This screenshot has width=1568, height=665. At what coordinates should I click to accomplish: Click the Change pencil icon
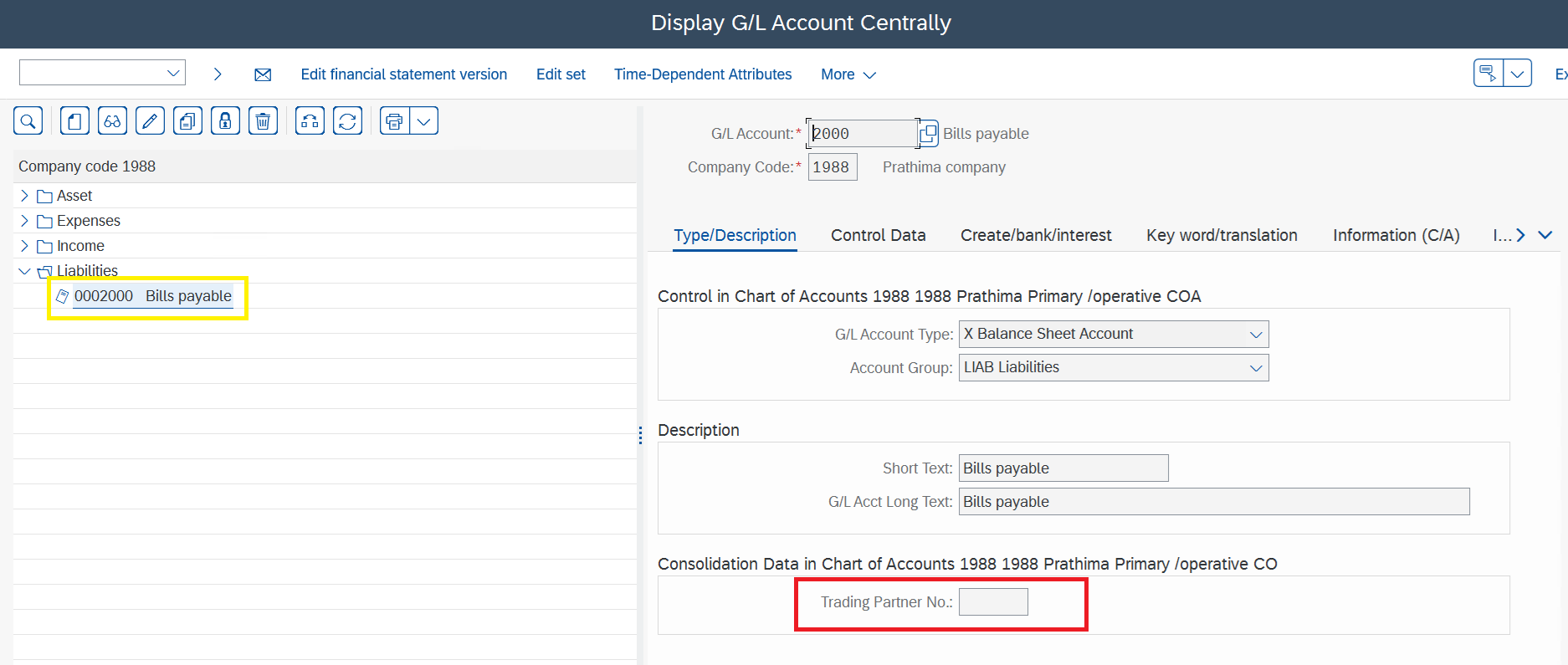pyautogui.click(x=150, y=121)
